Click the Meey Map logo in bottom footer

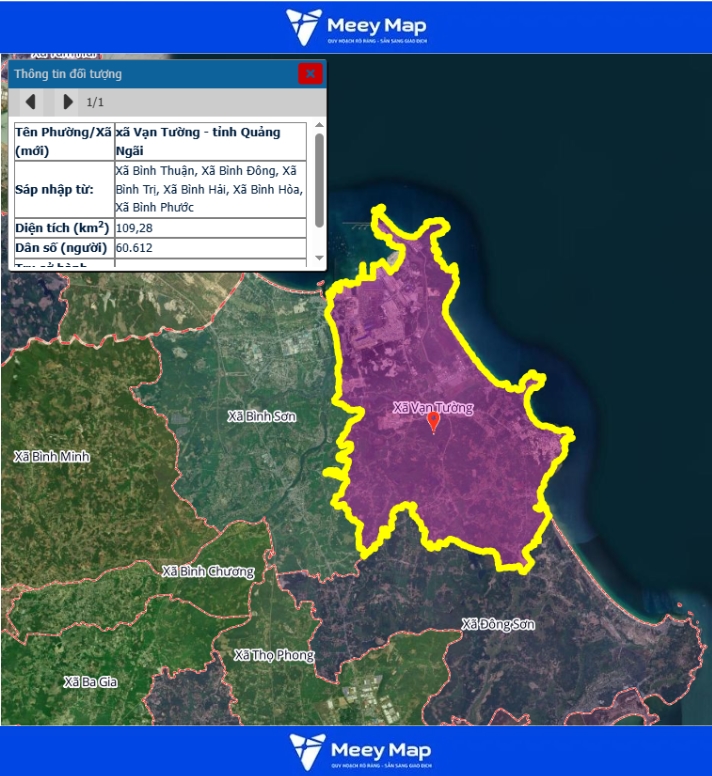click(x=355, y=751)
